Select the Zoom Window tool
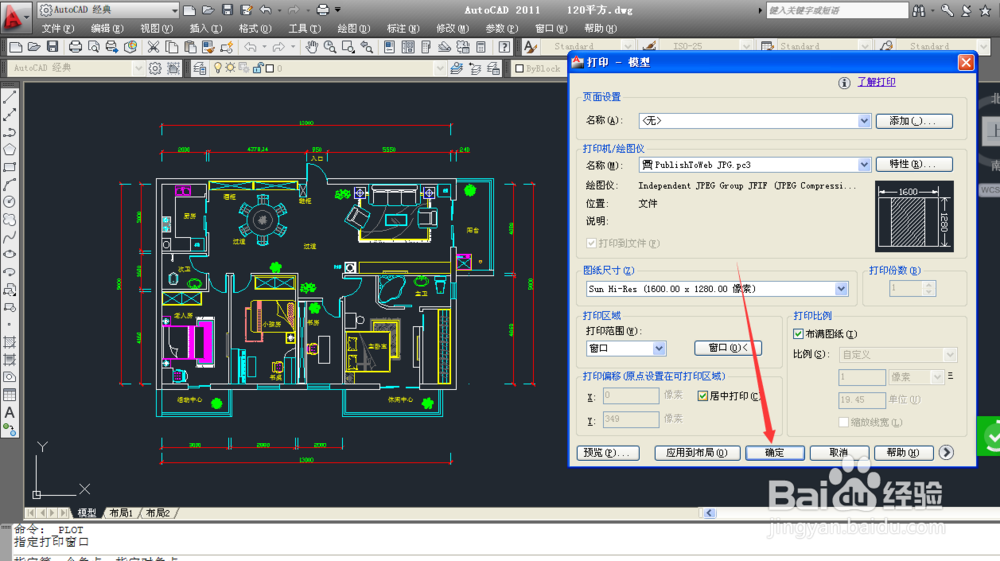The width and height of the screenshot is (1000, 561). [348, 47]
